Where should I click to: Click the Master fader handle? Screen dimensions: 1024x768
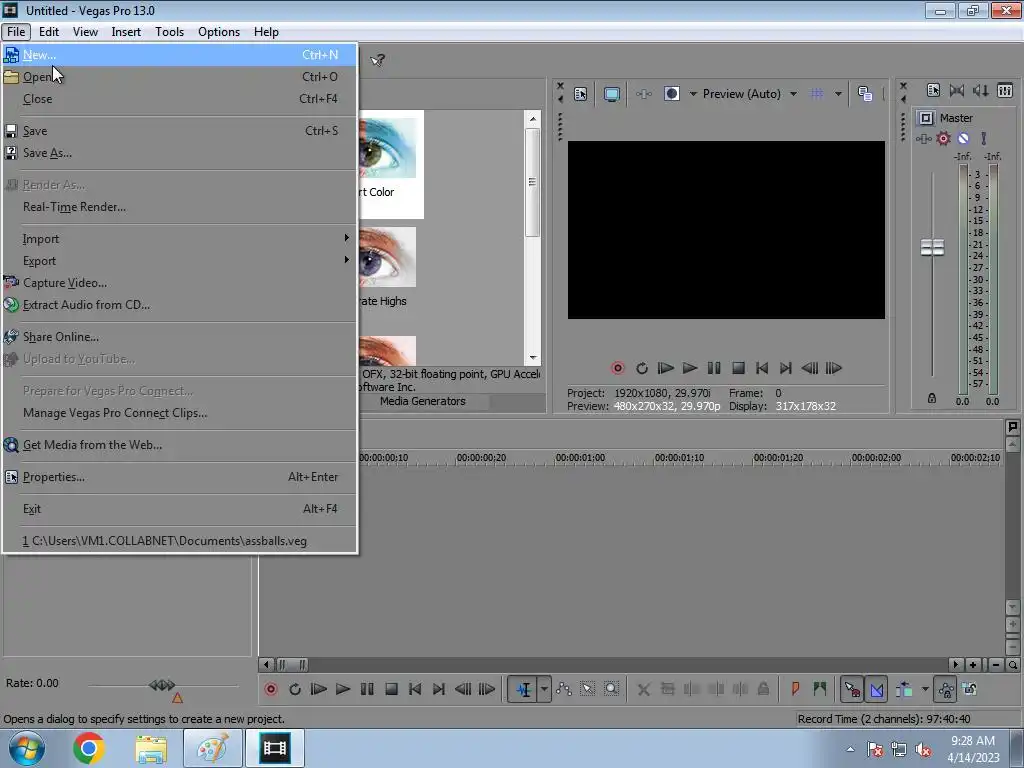pos(932,248)
